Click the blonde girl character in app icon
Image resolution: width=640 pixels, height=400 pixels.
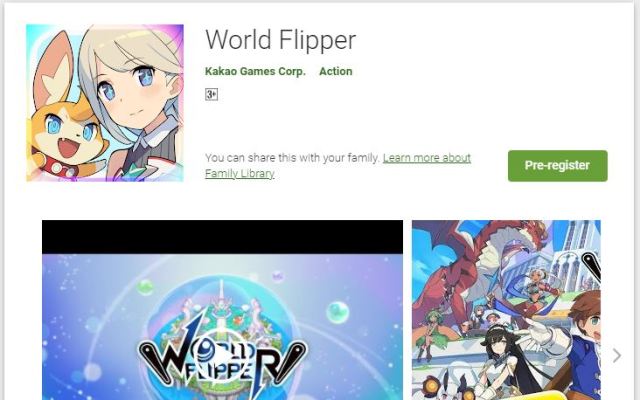coord(135,98)
